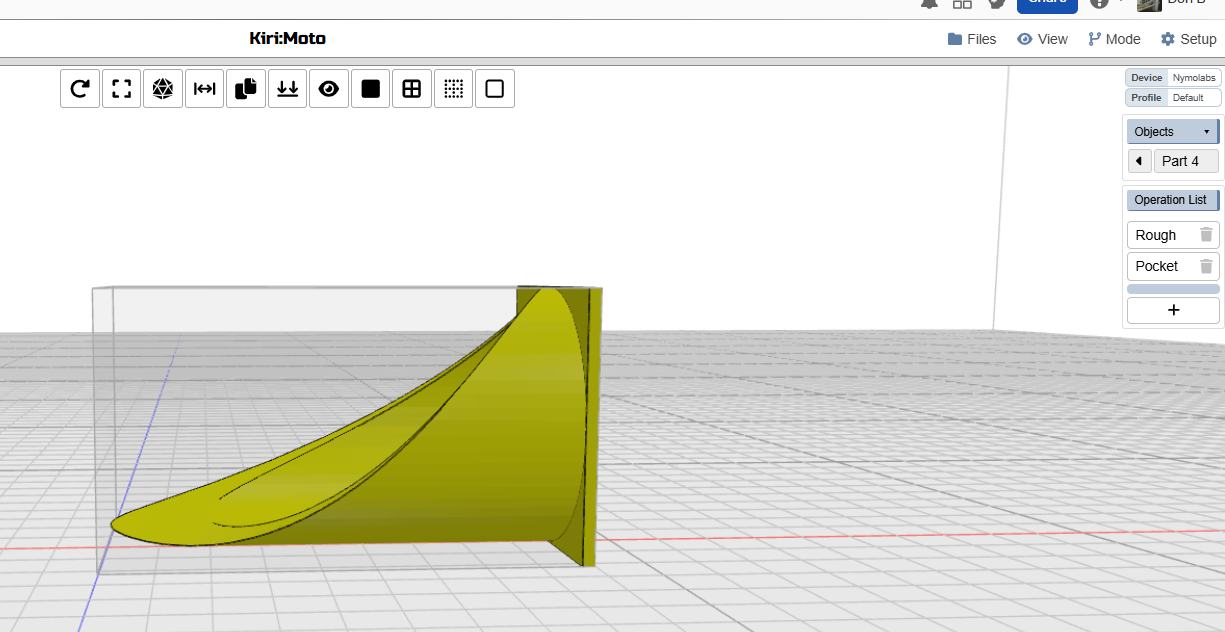The image size is (1225, 632).
Task: Click the rotate/reset view arrow icon
Action: click(80, 89)
